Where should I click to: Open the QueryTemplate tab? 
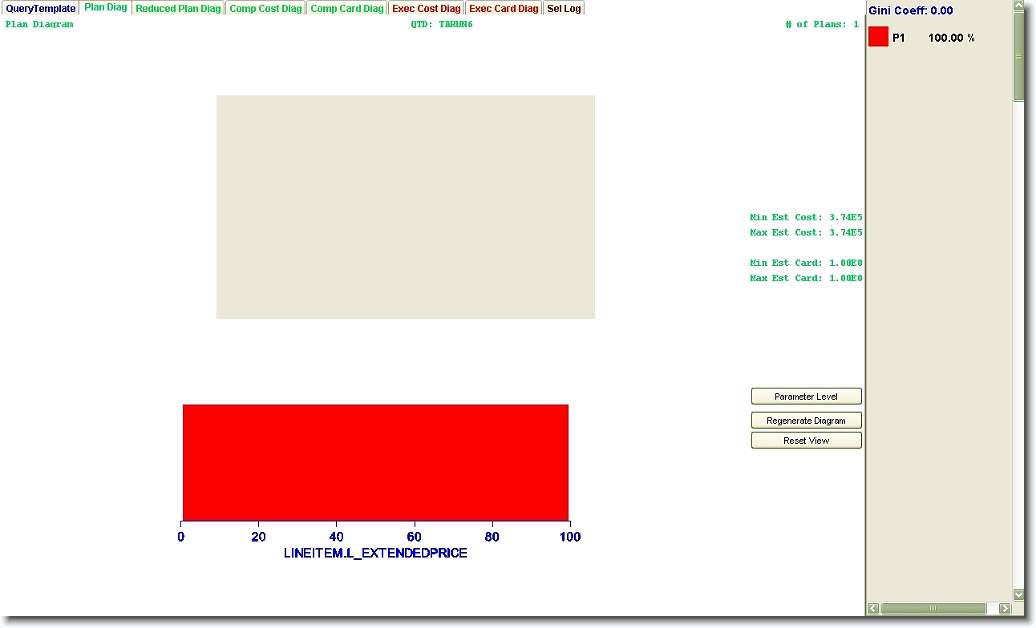click(40, 8)
